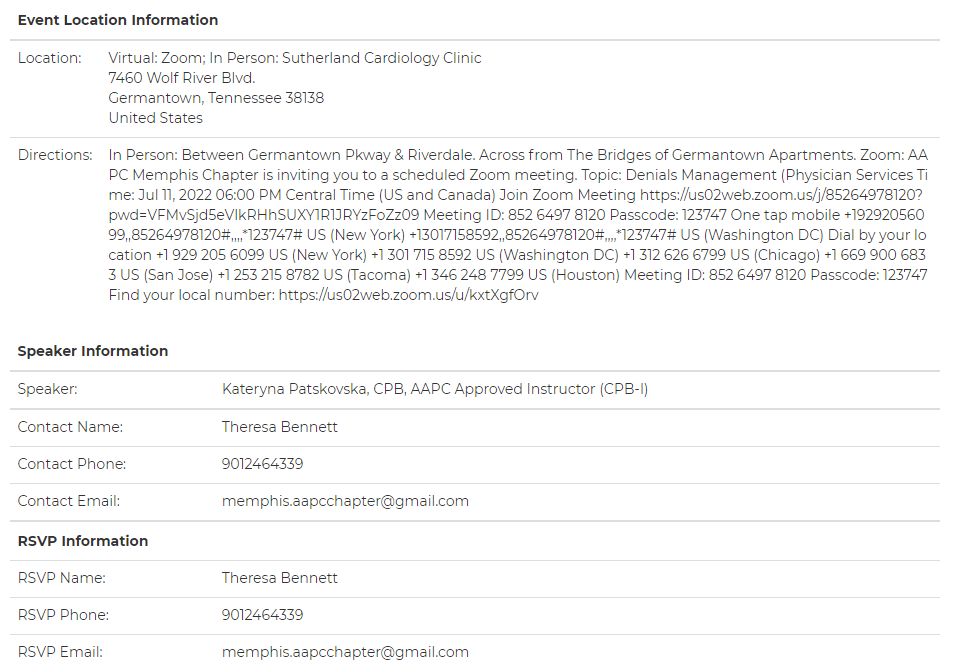
Task: Click the Event Location Information heading
Action: (118, 20)
